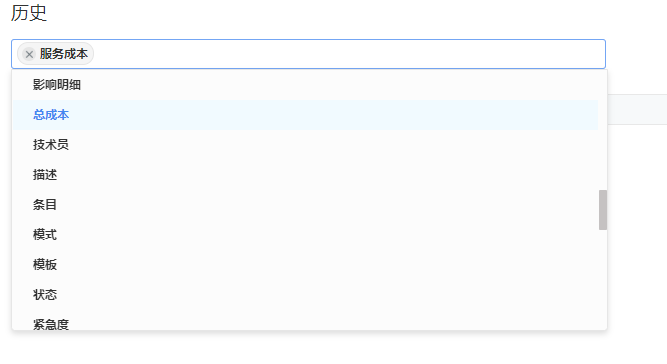
Task: Click the scrollbar track below the thumb
Action: [603, 280]
